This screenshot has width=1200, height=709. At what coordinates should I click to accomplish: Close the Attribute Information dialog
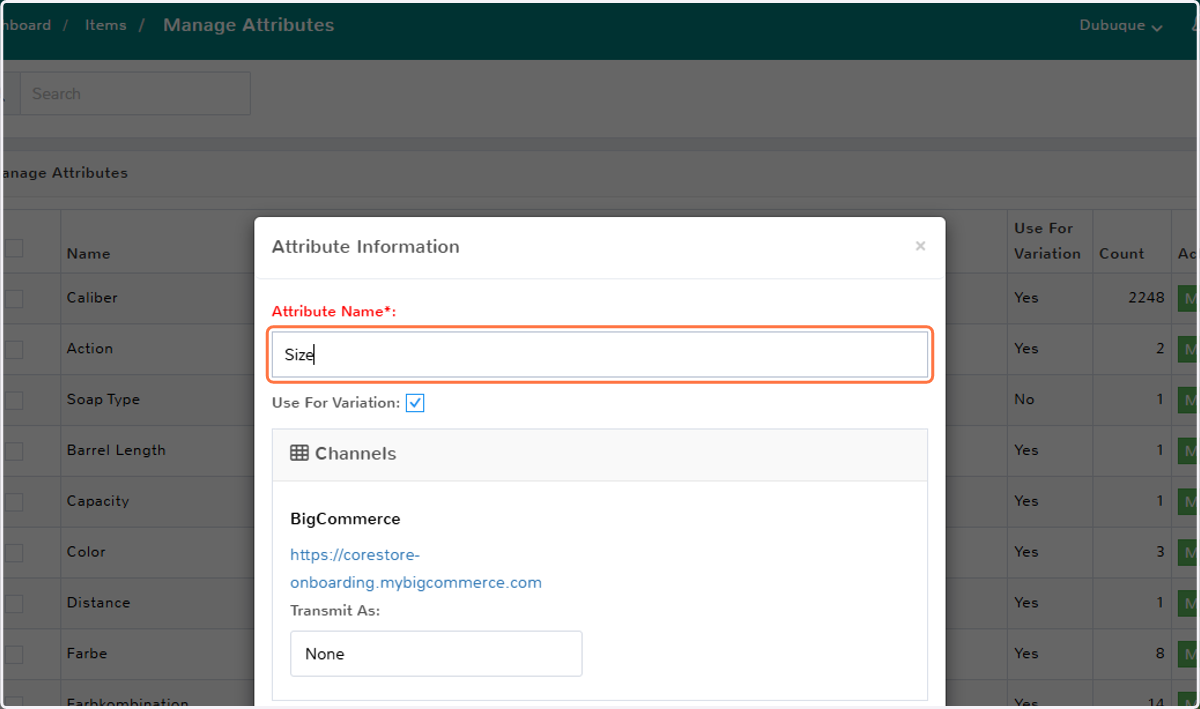point(920,246)
